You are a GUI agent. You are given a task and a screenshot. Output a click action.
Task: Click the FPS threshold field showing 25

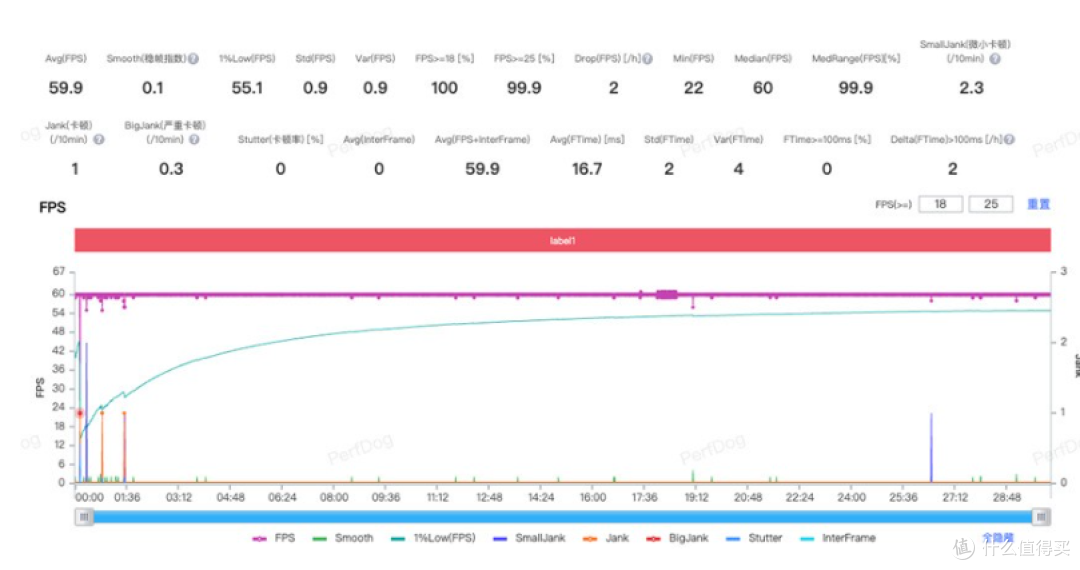(x=990, y=204)
